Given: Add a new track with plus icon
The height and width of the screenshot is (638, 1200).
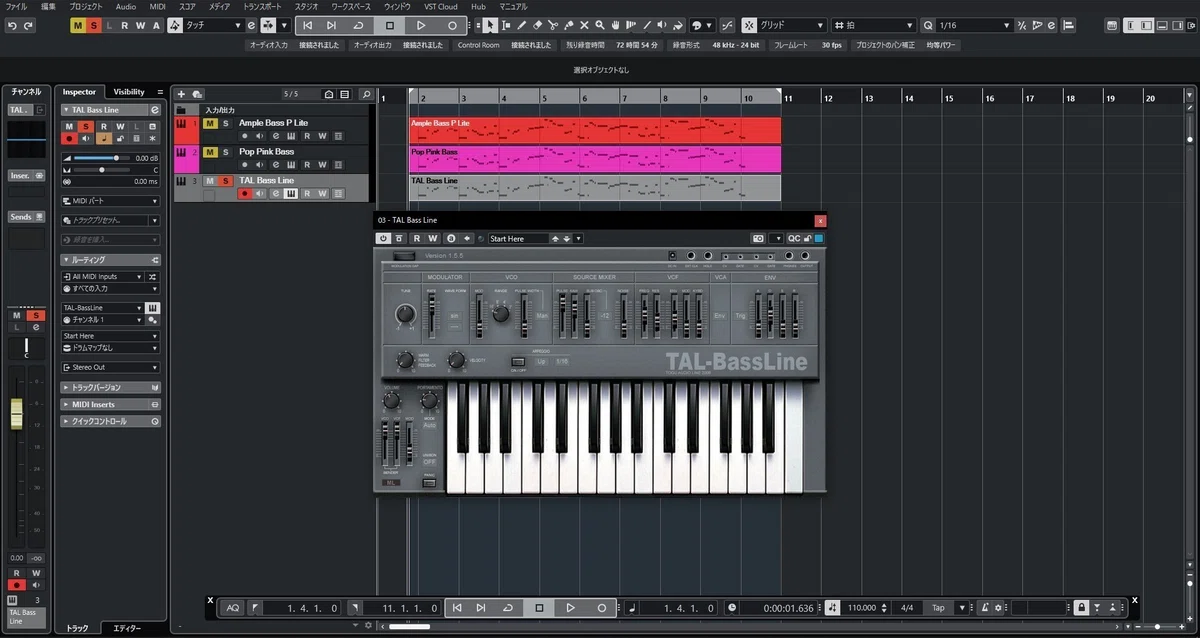Looking at the screenshot, I should 182,94.
